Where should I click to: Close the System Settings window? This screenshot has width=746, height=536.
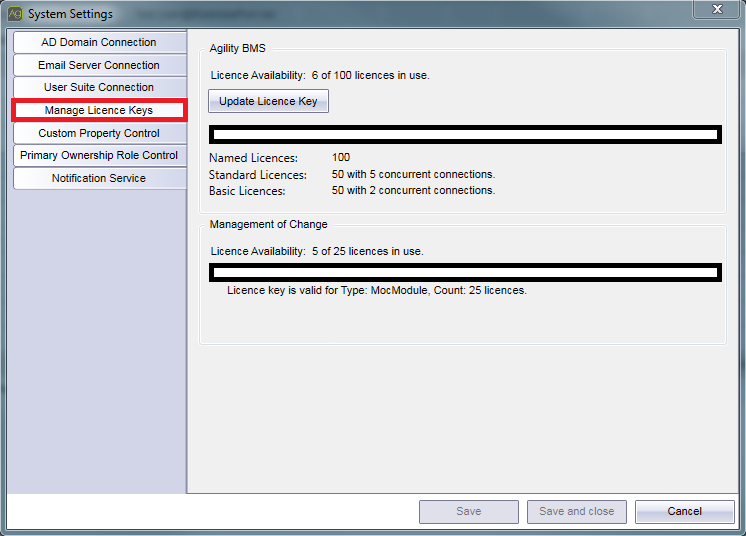[717, 9]
